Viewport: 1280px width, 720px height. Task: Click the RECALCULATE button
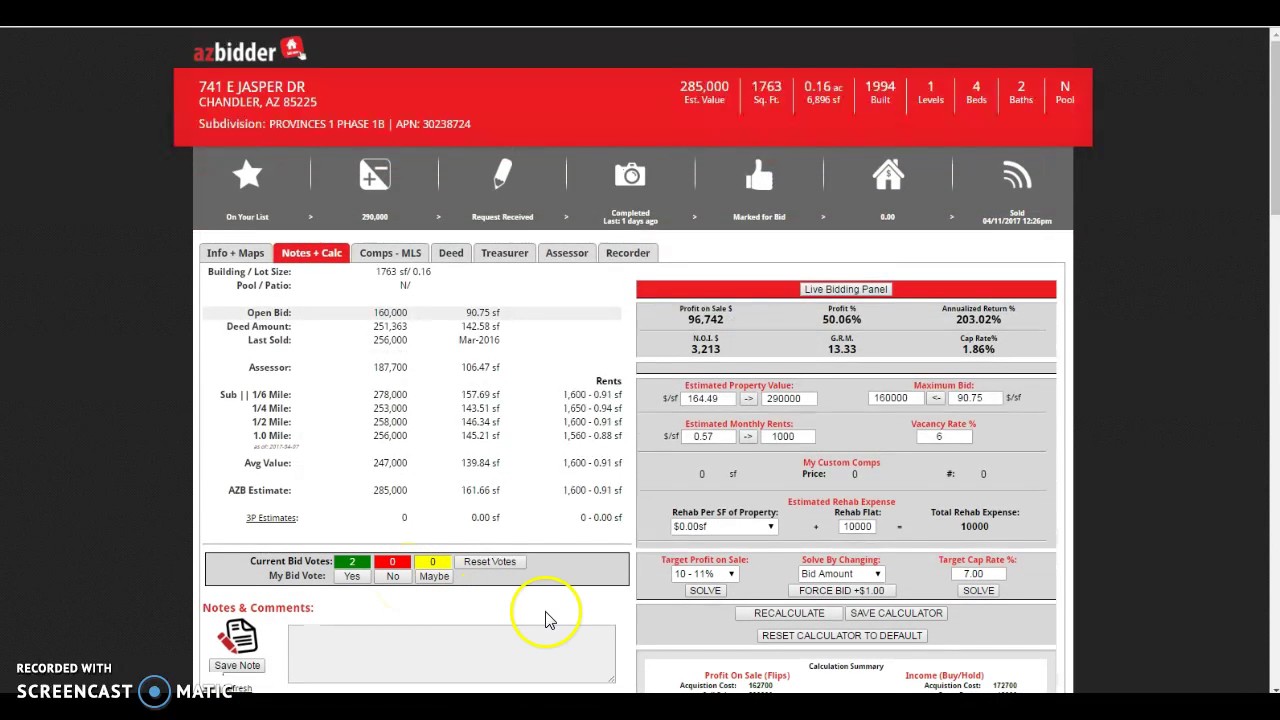tap(789, 613)
